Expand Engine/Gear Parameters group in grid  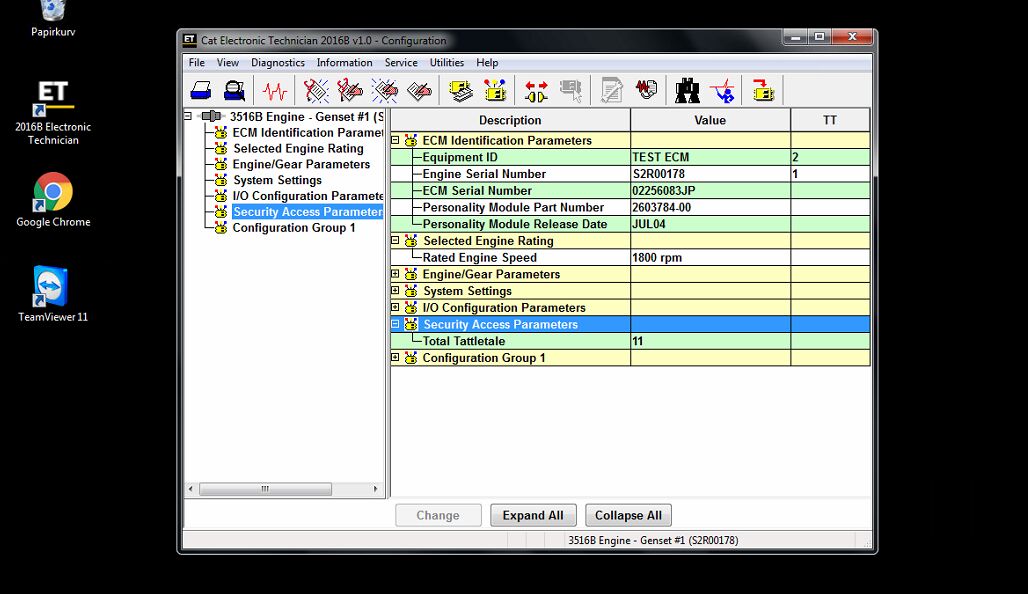click(395, 274)
